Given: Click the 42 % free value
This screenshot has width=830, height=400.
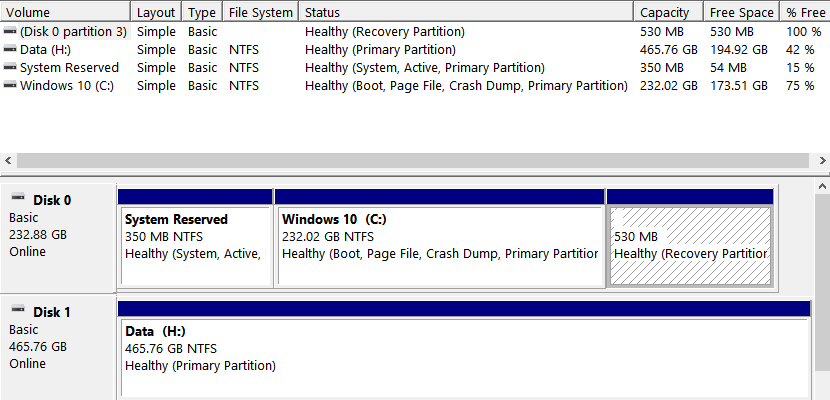Looking at the screenshot, I should 800,50.
